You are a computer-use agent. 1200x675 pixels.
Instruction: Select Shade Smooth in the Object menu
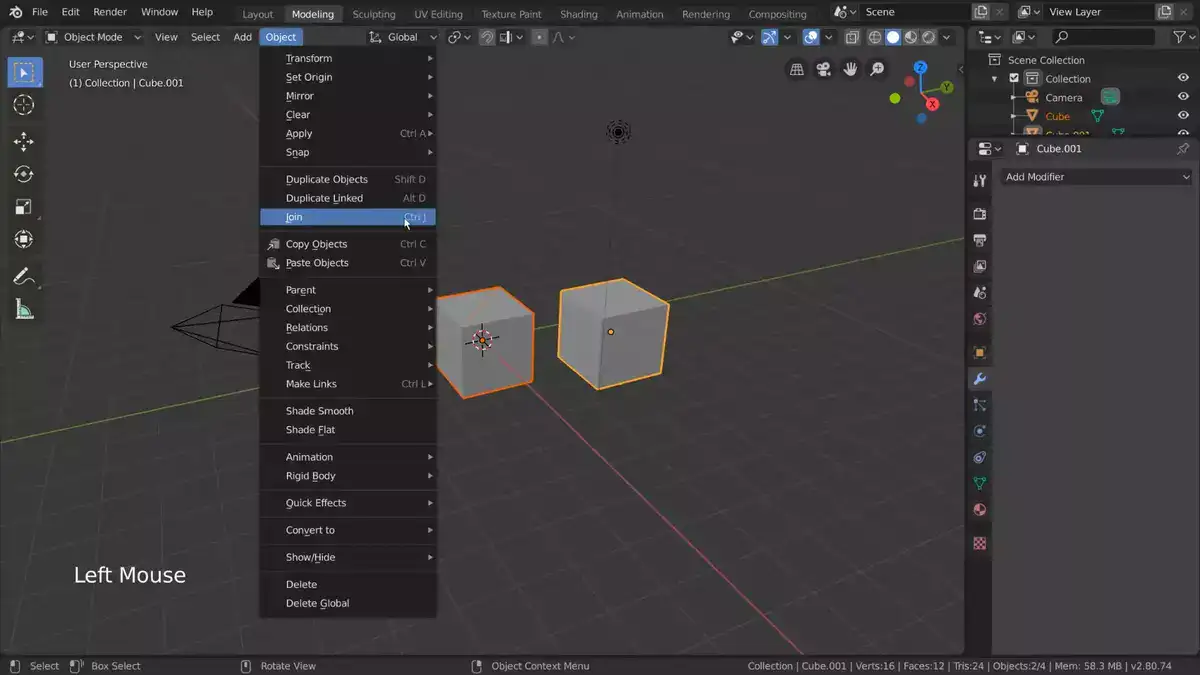click(x=347, y=411)
